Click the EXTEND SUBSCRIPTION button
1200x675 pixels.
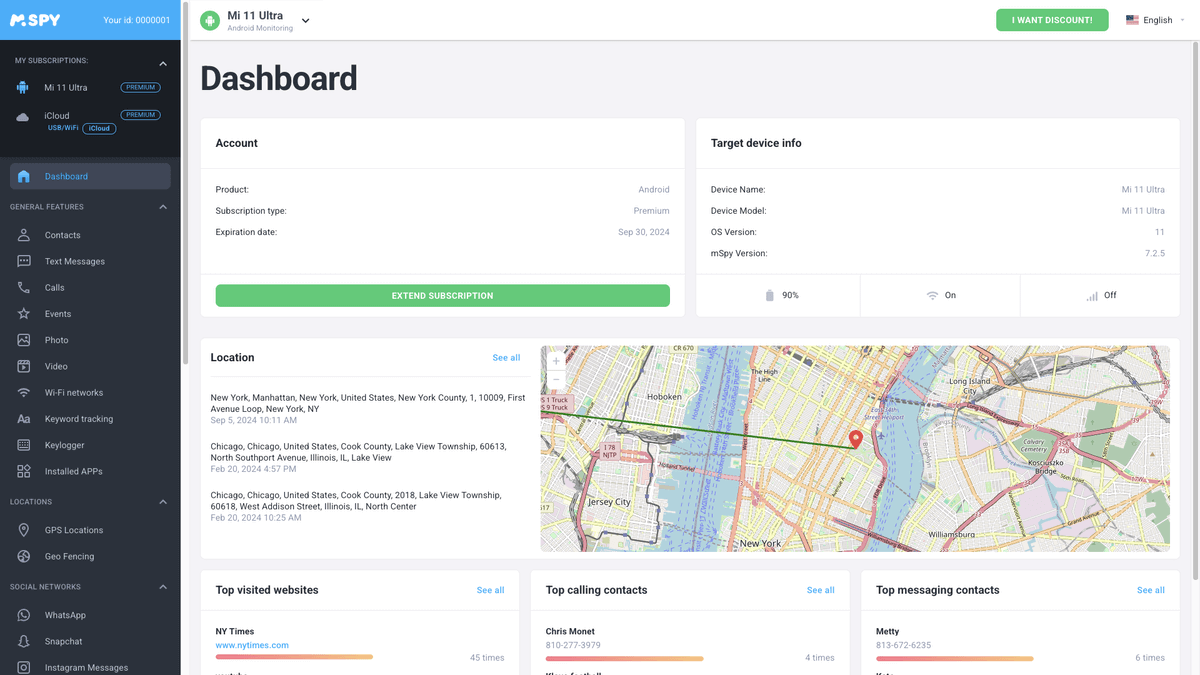click(x=442, y=295)
